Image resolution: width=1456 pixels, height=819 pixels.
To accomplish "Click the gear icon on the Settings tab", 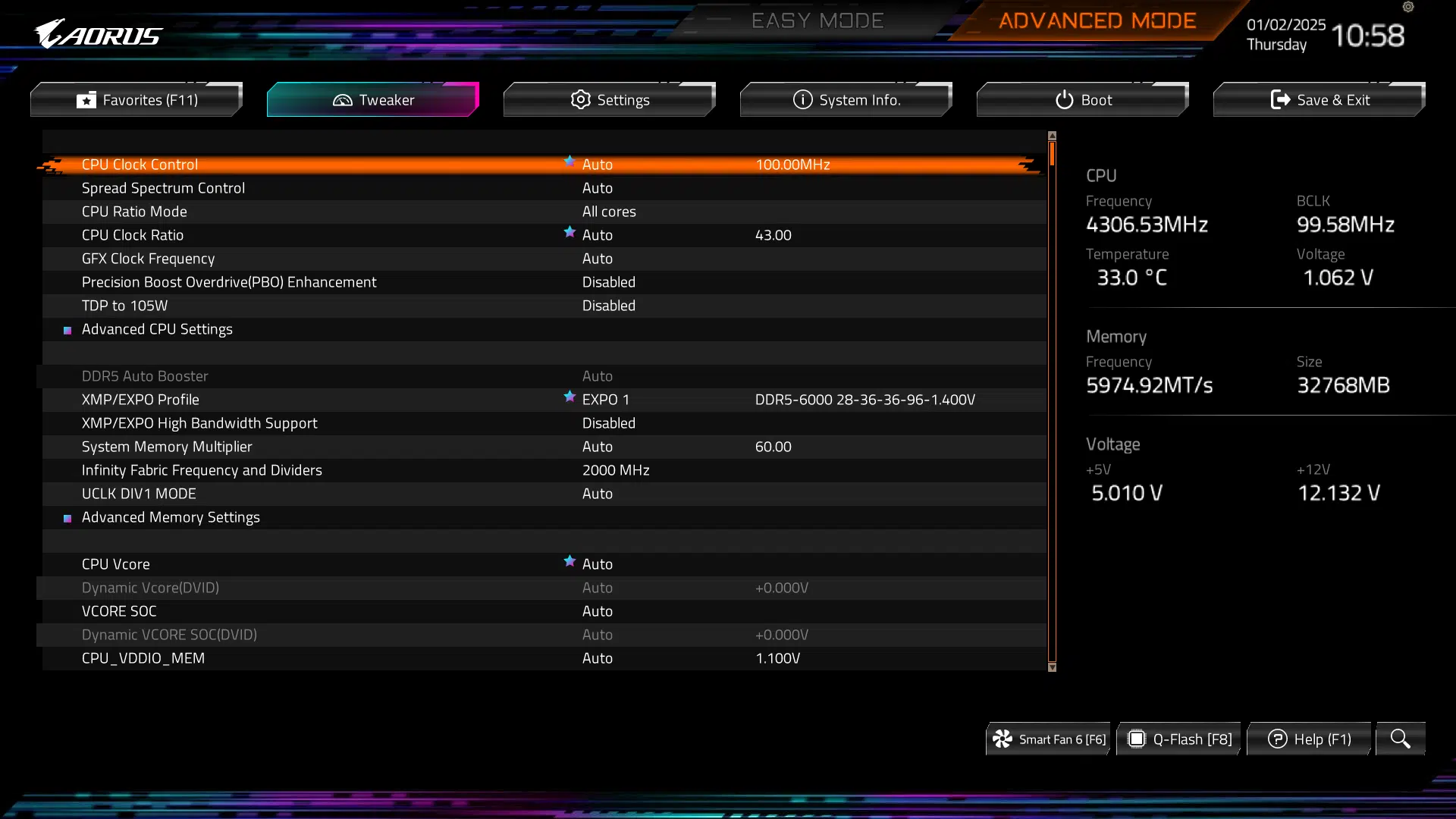I will pyautogui.click(x=581, y=99).
